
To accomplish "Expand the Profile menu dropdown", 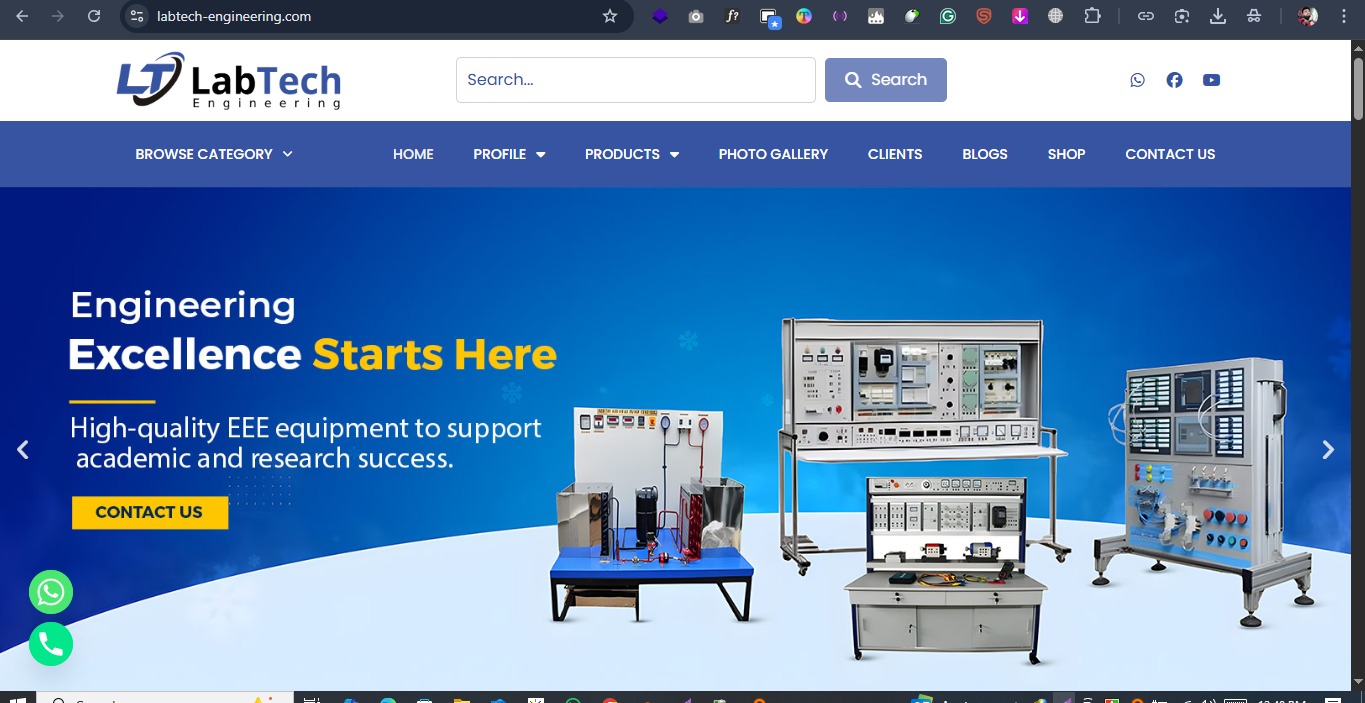I will point(509,154).
